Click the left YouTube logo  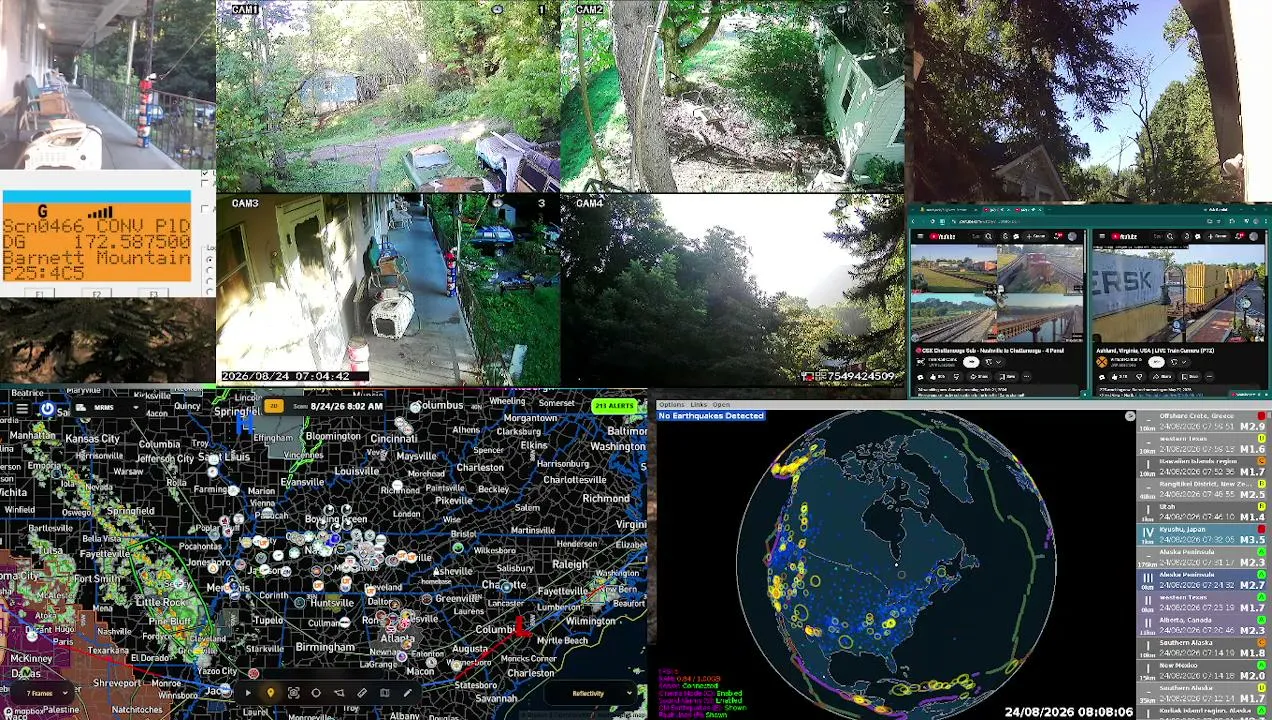coord(942,236)
